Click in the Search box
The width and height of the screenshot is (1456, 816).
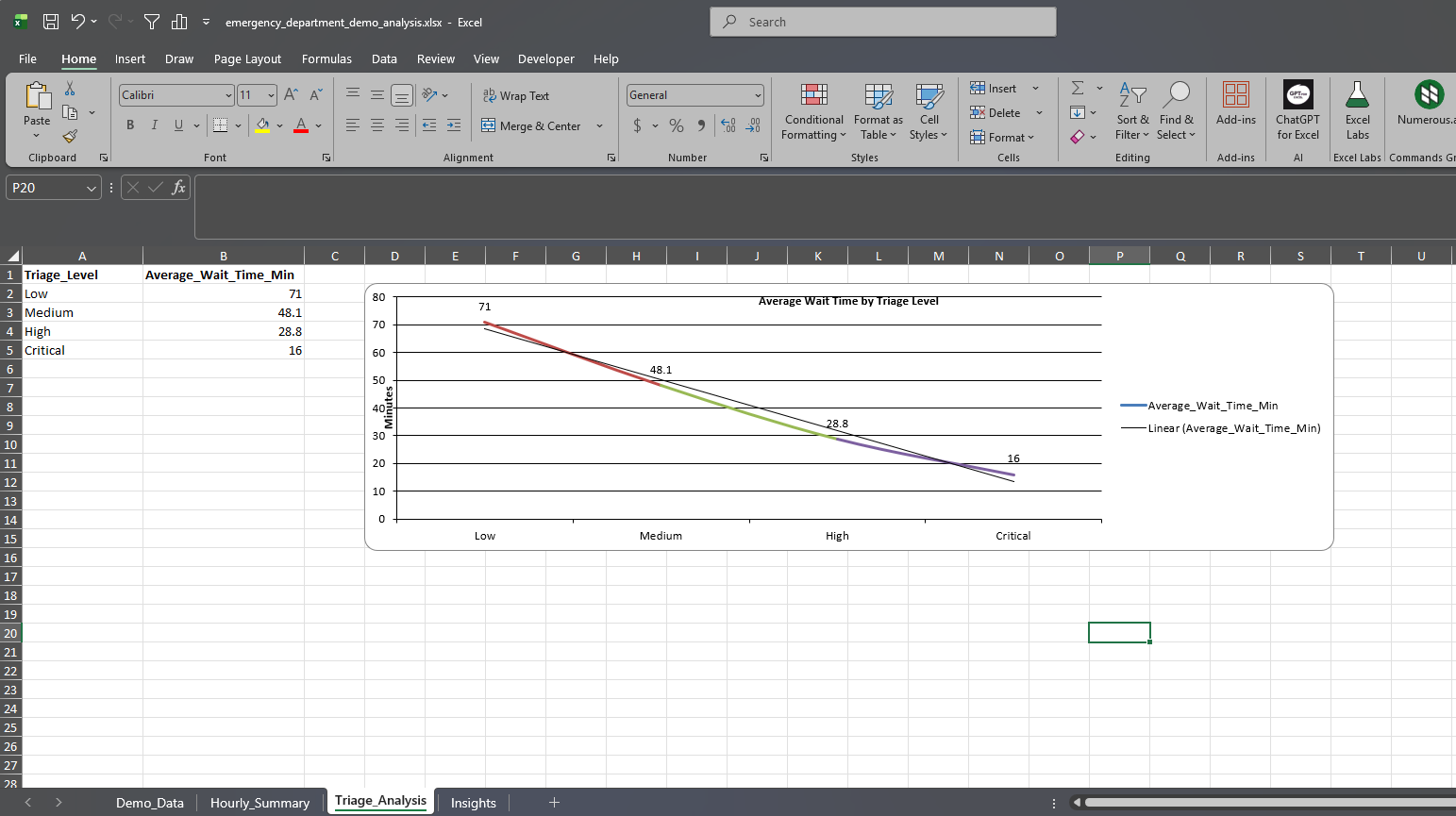point(882,22)
